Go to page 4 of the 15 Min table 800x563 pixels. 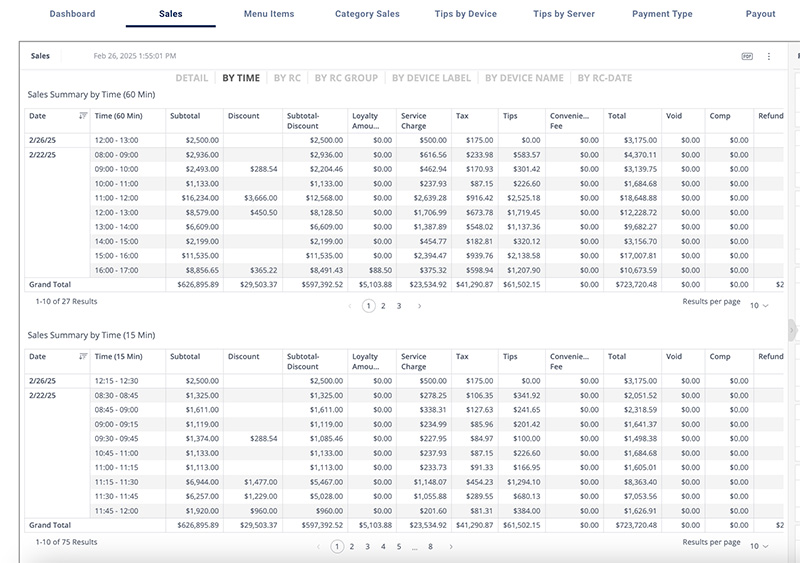tap(383, 547)
